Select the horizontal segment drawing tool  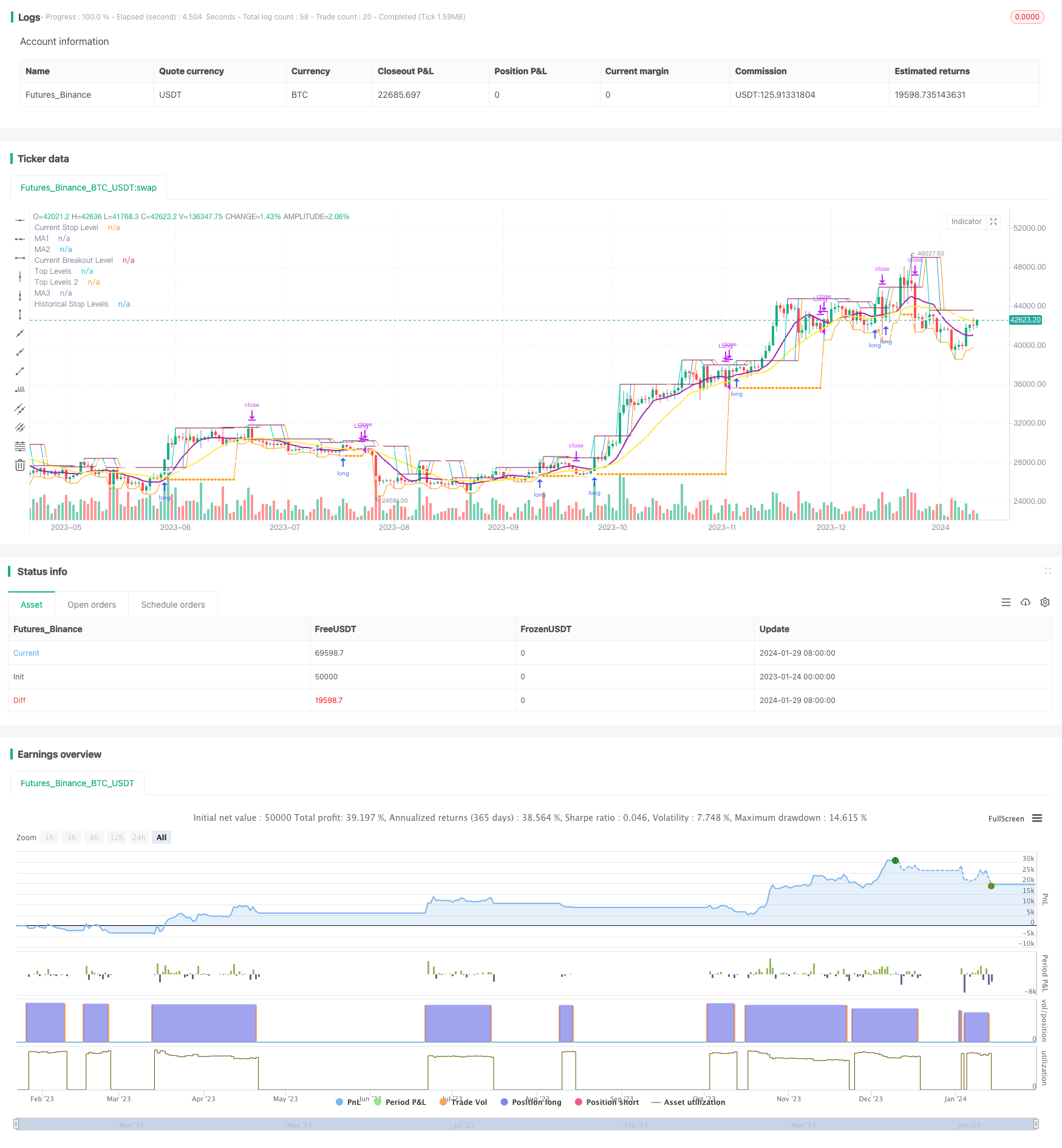20,258
